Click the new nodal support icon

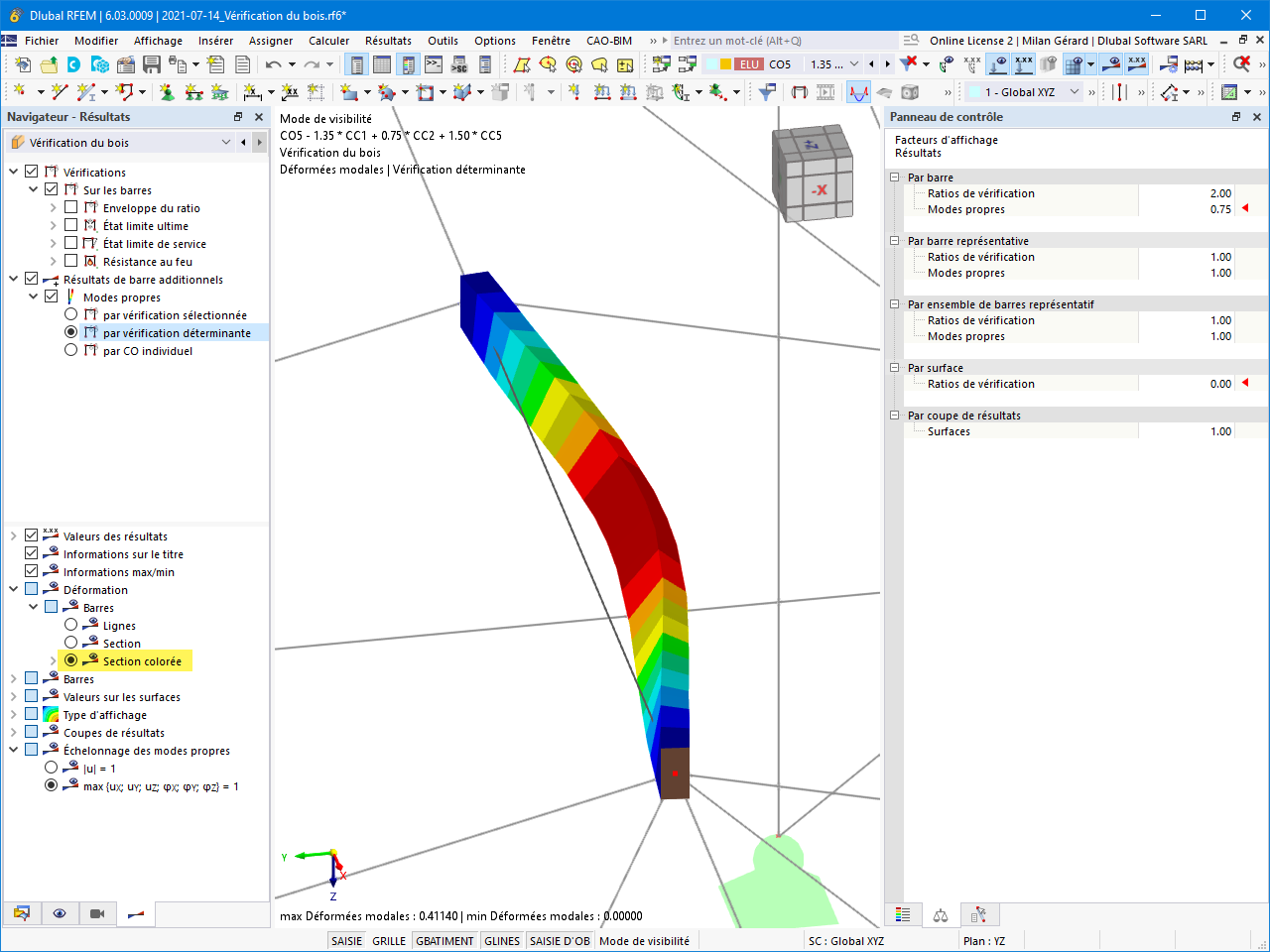168,92
